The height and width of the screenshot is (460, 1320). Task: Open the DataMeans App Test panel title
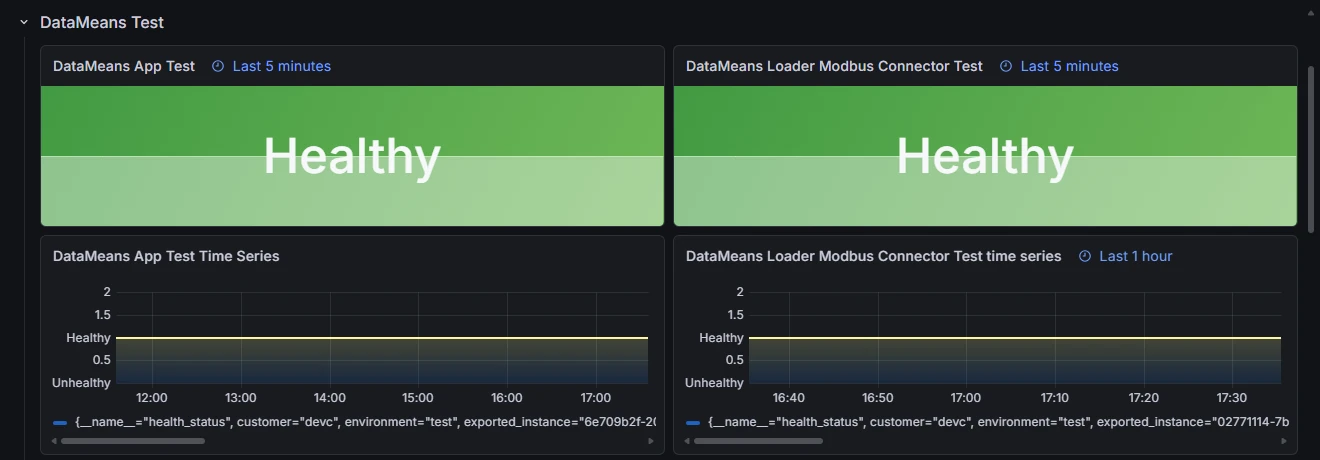(124, 66)
